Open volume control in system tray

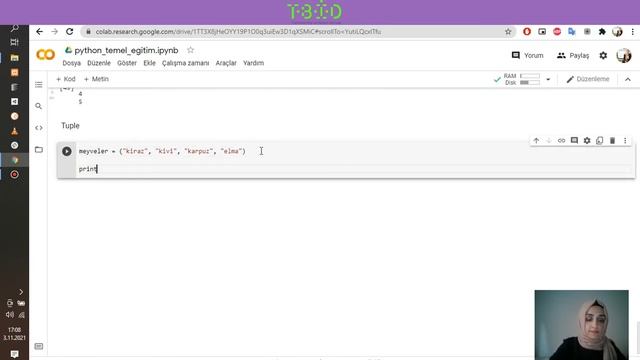click(x=9, y=315)
